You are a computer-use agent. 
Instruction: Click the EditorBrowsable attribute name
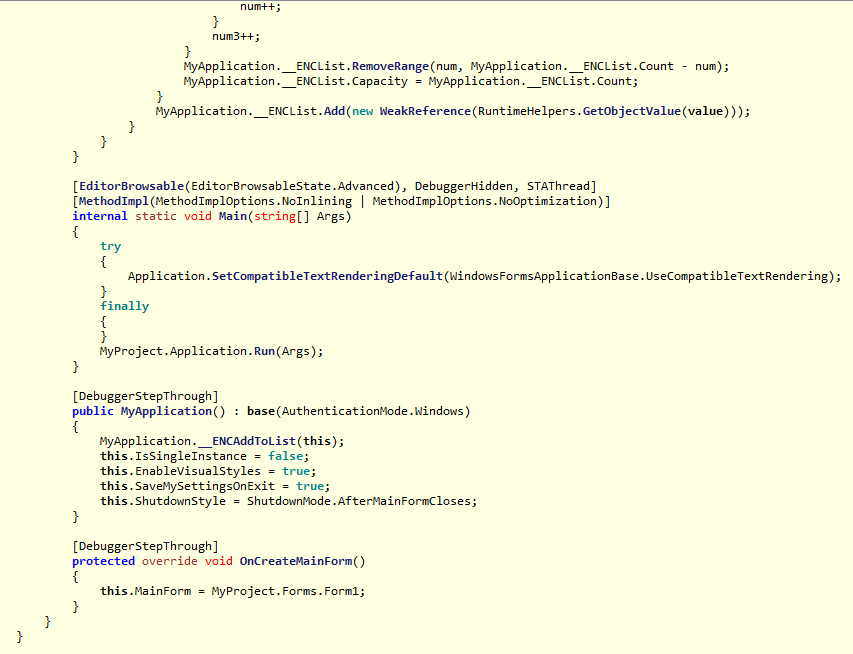[131, 187]
